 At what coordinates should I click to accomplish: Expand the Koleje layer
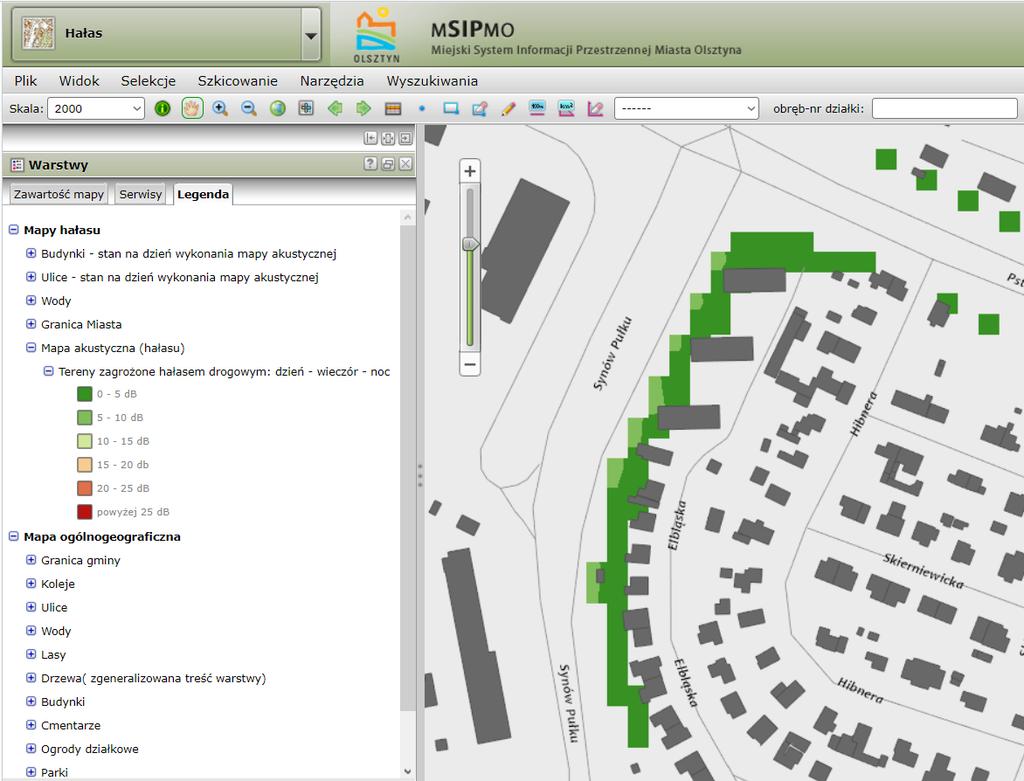pos(31,583)
